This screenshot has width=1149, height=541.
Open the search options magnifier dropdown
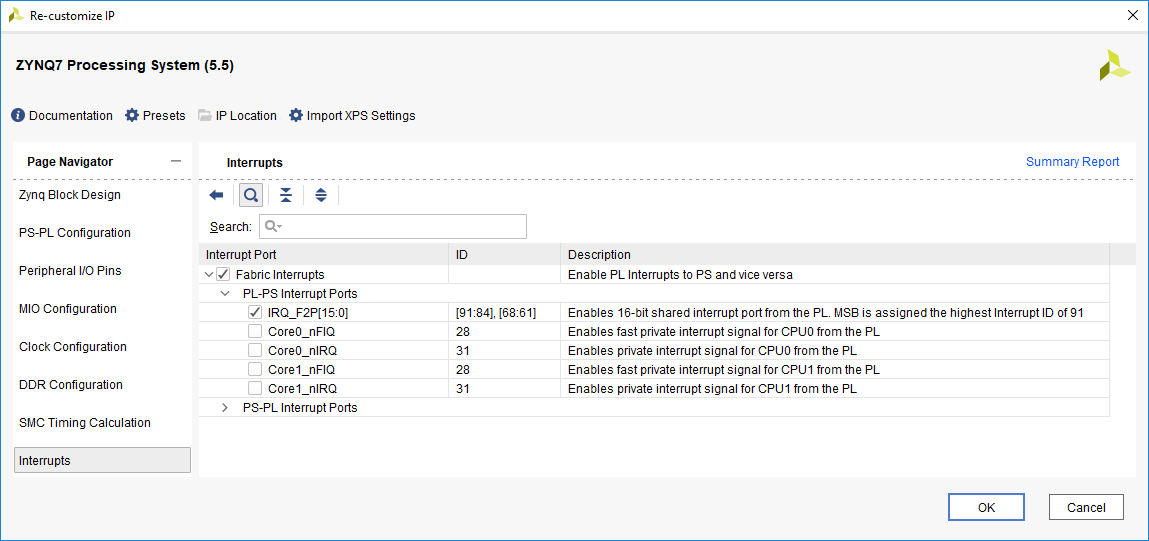point(273,227)
